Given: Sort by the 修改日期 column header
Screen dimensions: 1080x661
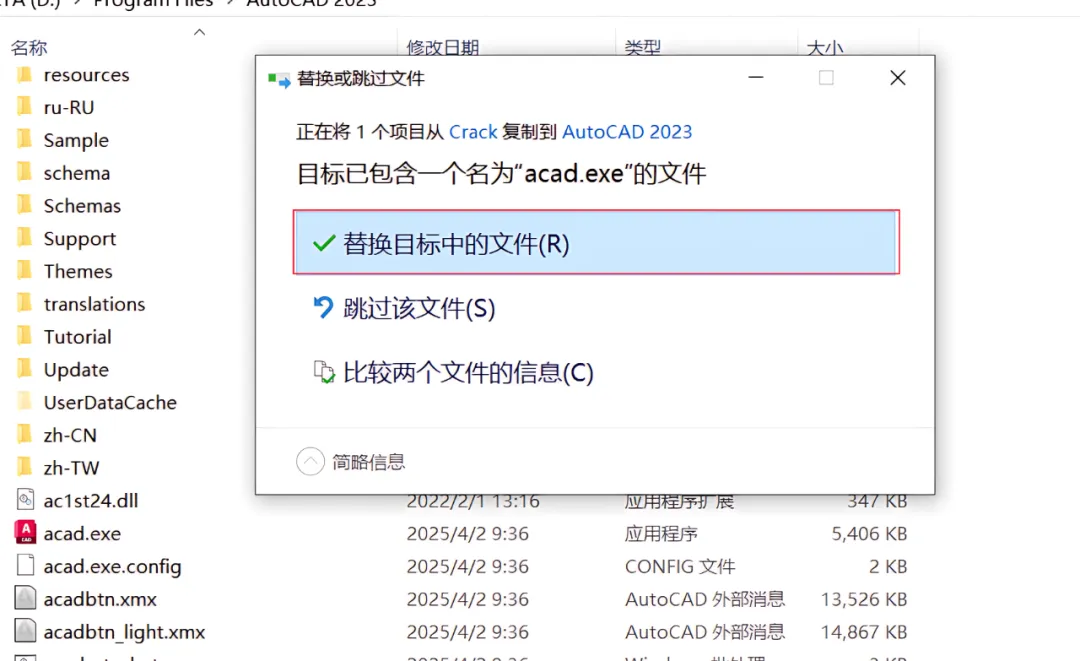Looking at the screenshot, I should tap(443, 48).
